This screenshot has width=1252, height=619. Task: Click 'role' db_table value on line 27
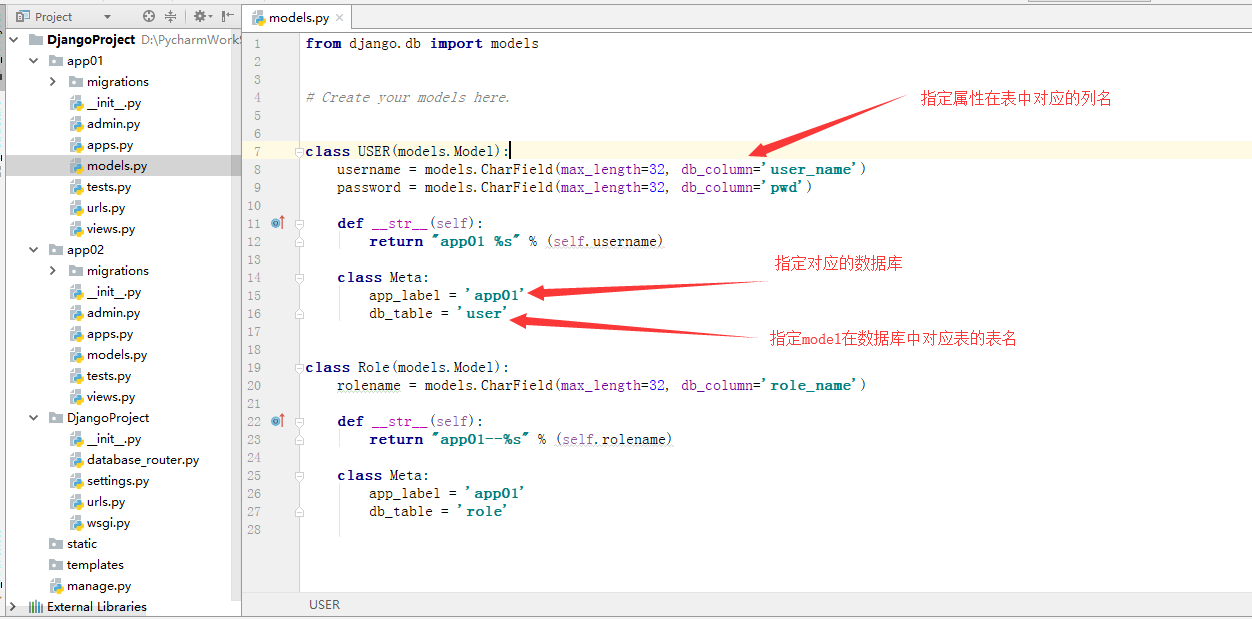(x=483, y=512)
